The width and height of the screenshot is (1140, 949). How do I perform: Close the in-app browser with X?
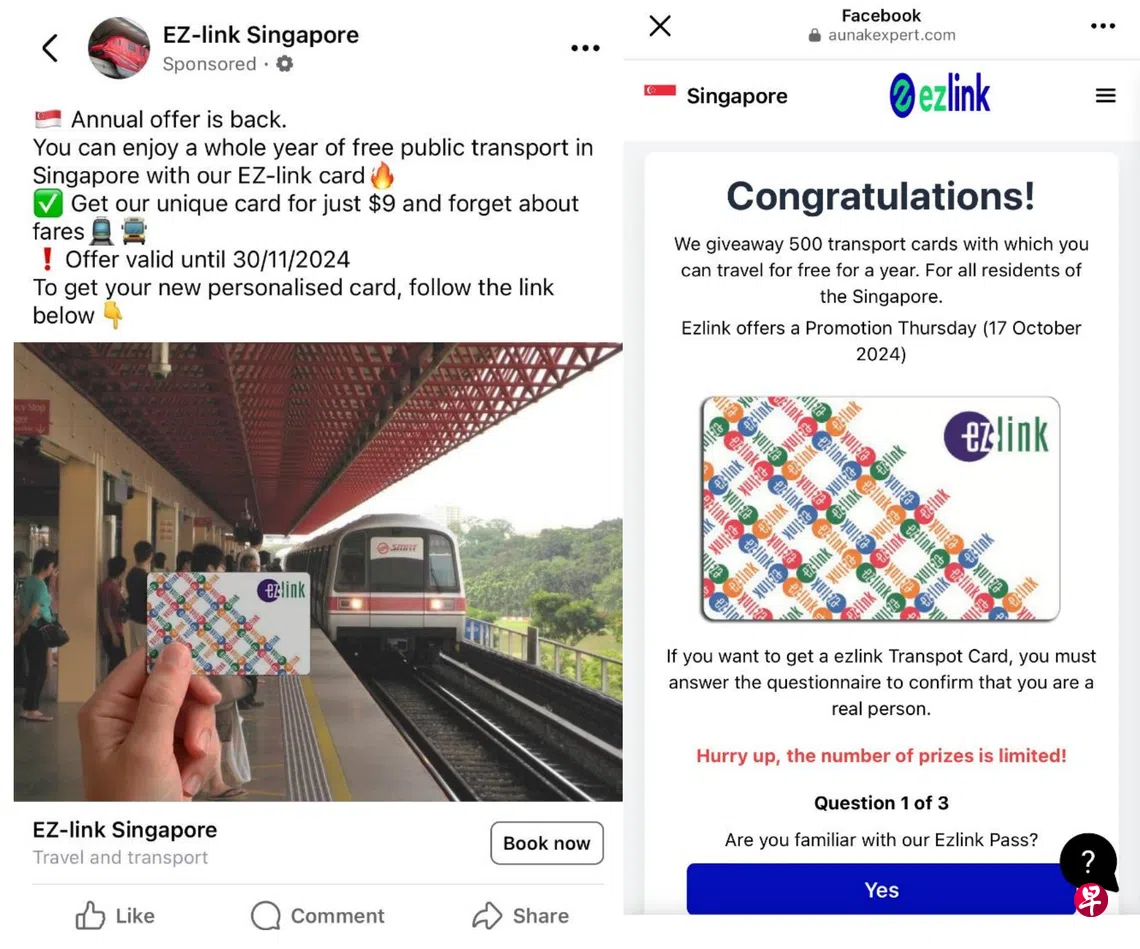660,26
